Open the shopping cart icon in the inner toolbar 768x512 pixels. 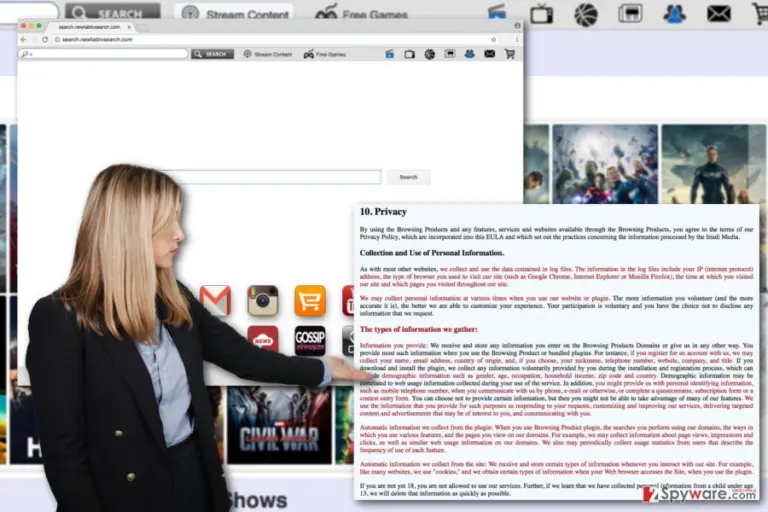click(x=510, y=54)
